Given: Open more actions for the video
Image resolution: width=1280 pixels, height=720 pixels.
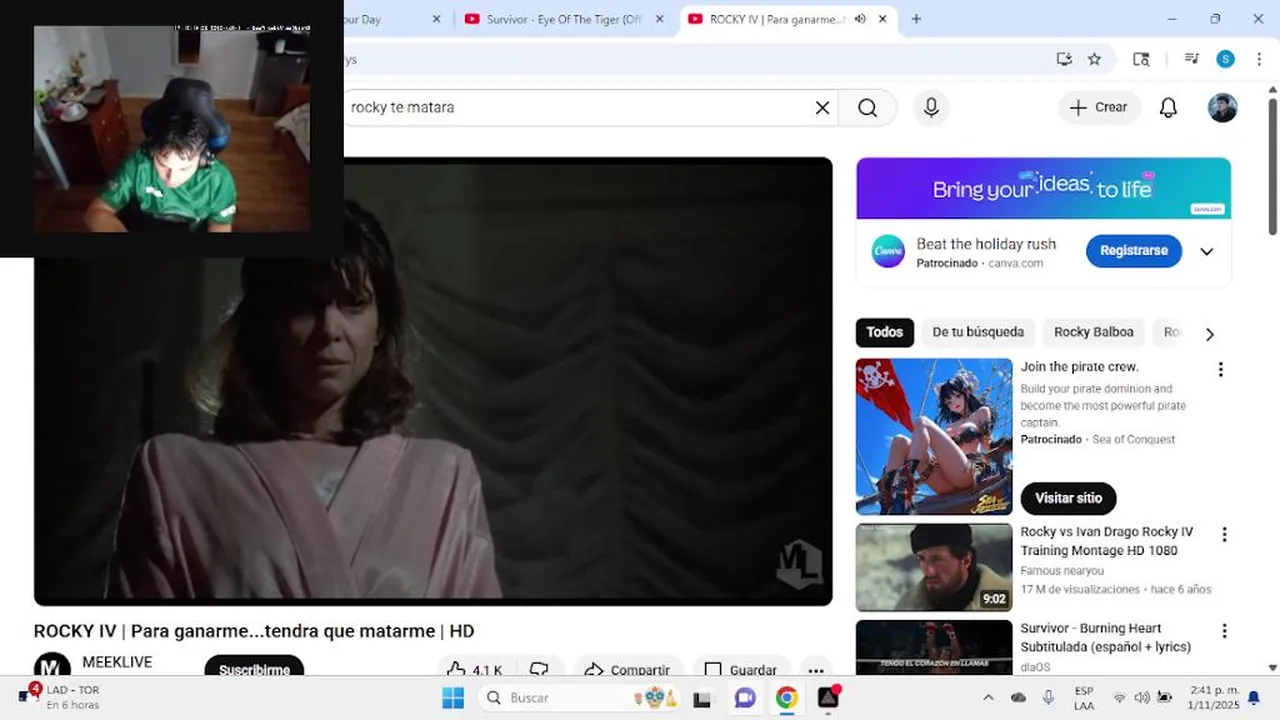Looking at the screenshot, I should point(816,670).
